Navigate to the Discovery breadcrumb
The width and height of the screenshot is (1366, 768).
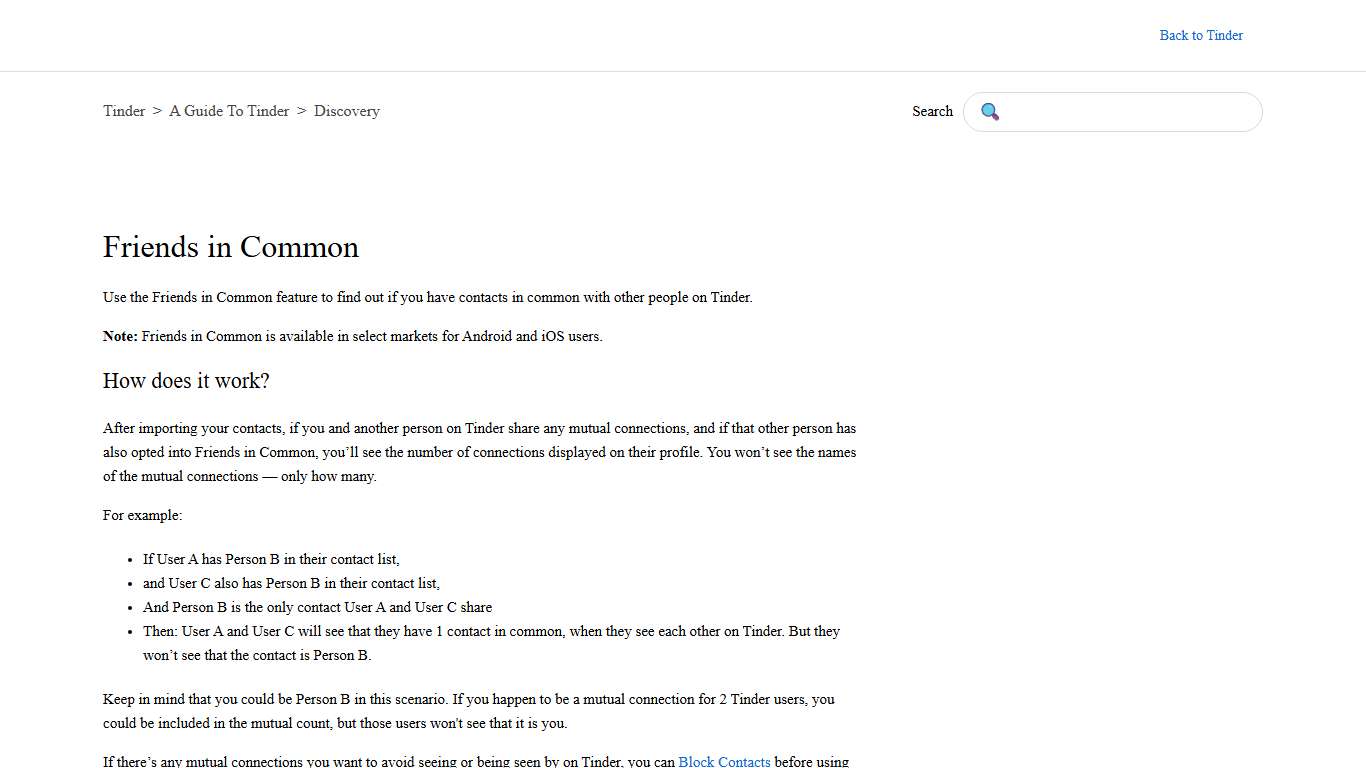click(346, 111)
